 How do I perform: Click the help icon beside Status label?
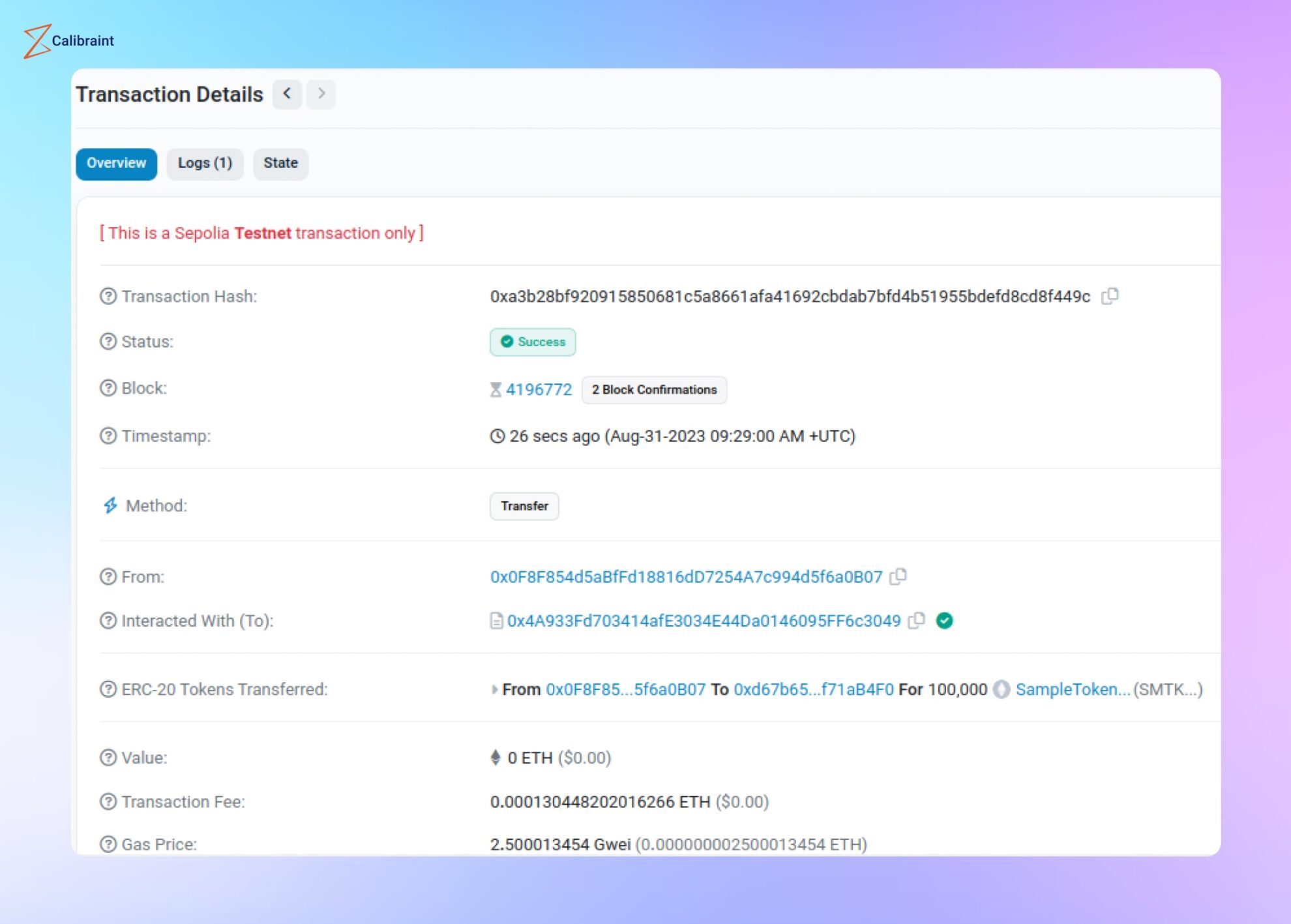108,341
